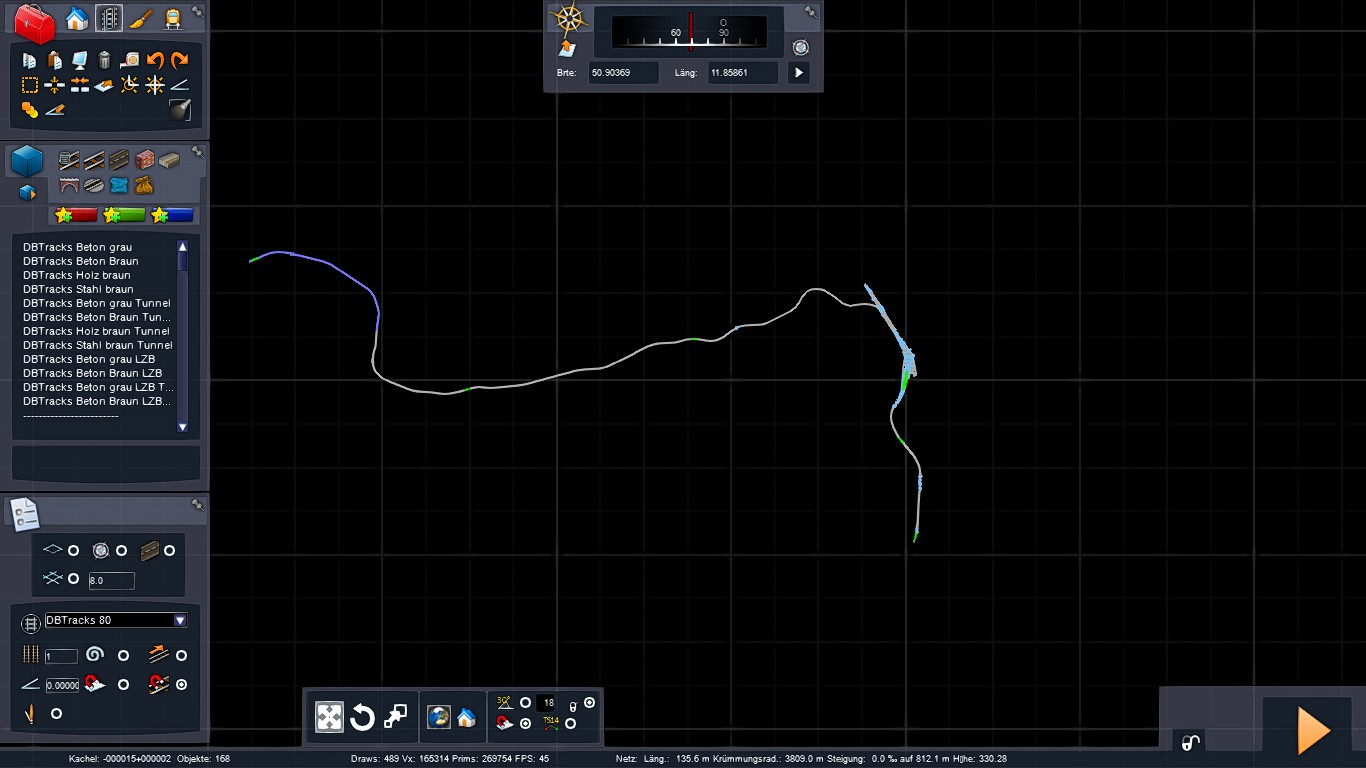This screenshot has height=768, width=1366.
Task: Toggle the snap-to-track magnet radio
Action: pyautogui.click(x=181, y=685)
